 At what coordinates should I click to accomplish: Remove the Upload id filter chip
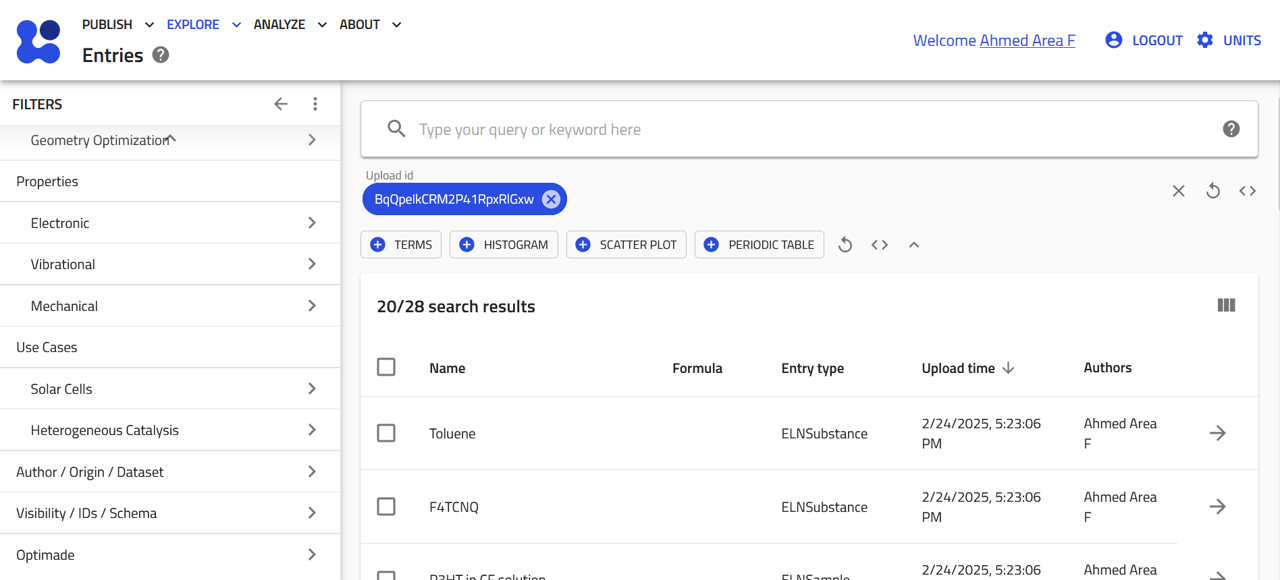[x=551, y=199]
